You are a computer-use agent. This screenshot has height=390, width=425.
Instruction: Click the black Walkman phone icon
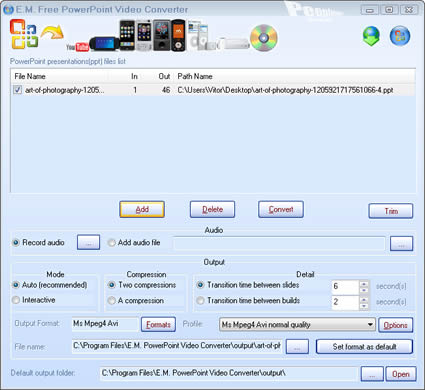click(x=178, y=35)
